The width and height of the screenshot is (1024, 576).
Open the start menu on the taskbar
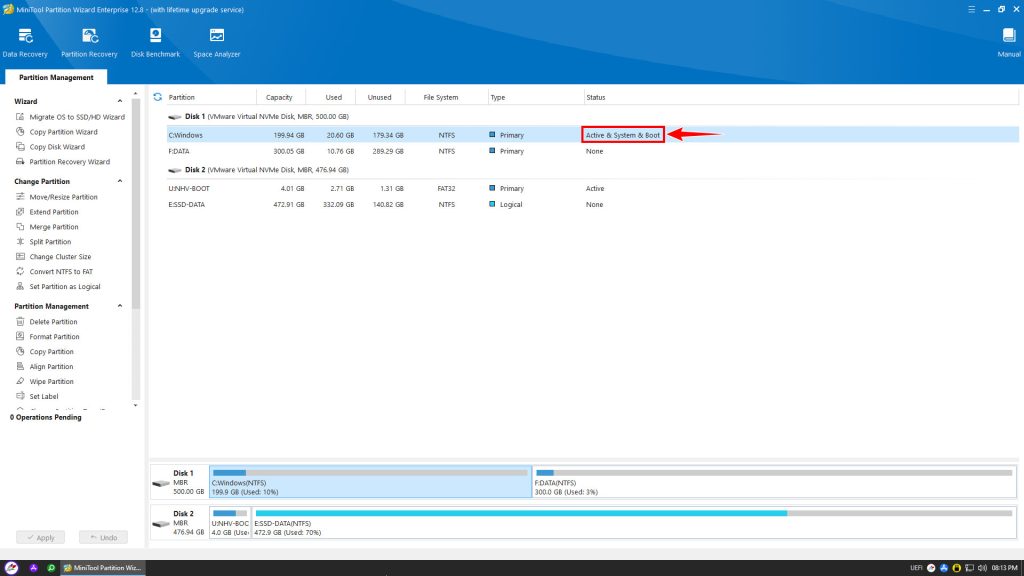point(11,568)
